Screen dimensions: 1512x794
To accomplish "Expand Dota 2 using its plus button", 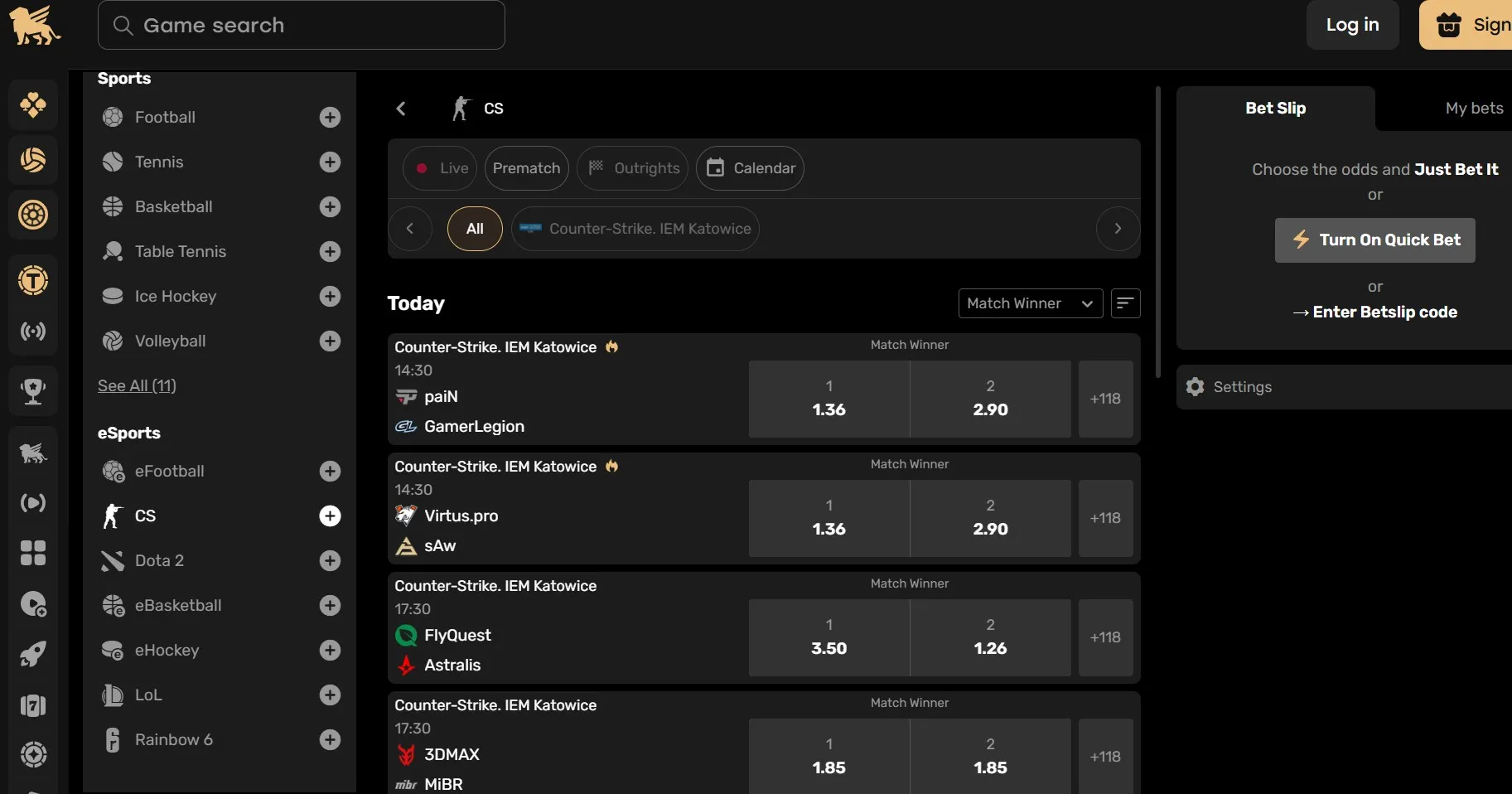I will tap(330, 561).
